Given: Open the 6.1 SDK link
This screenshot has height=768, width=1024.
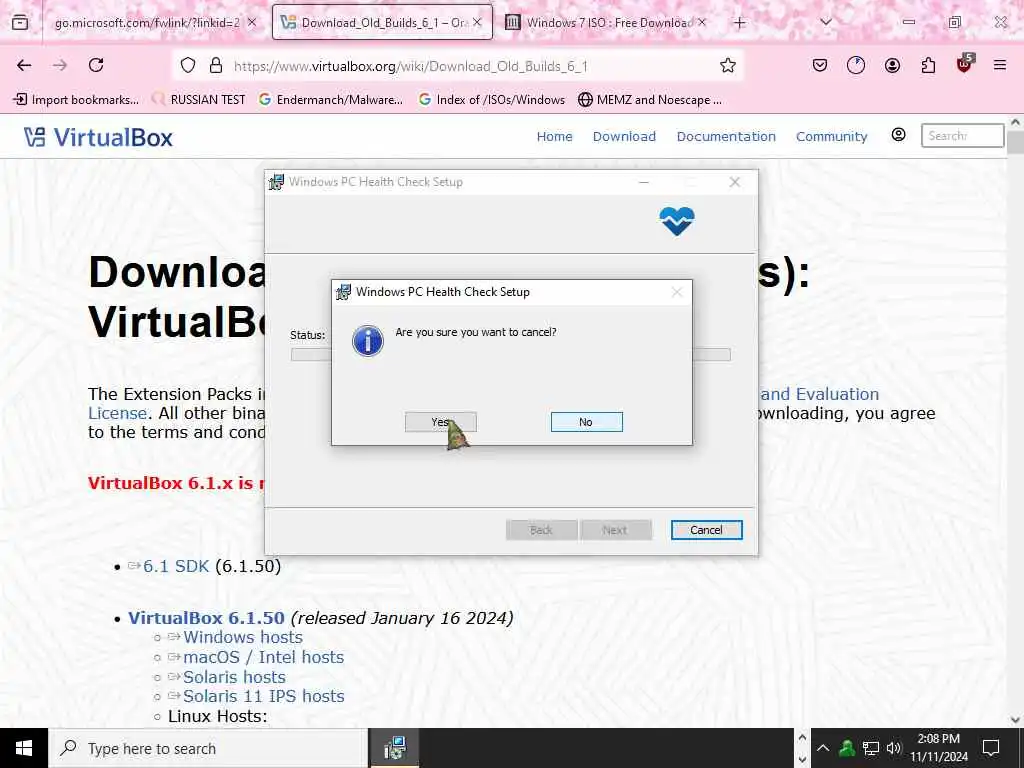Looking at the screenshot, I should (176, 566).
